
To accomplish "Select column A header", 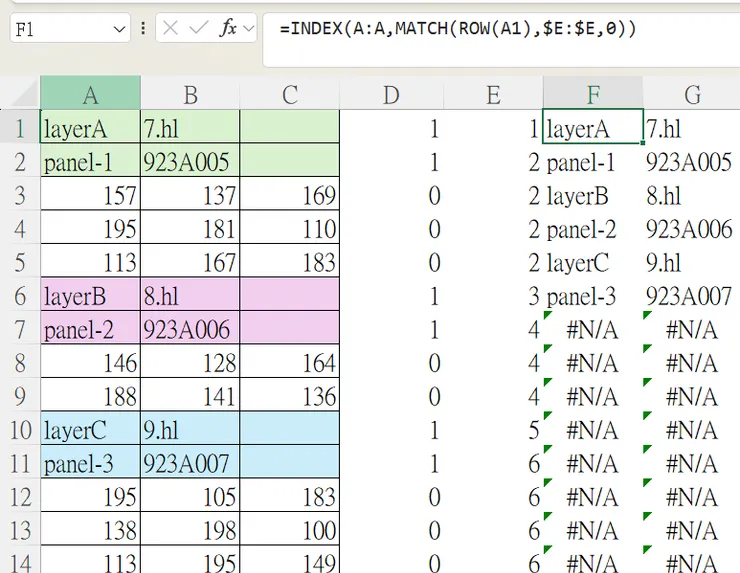I will 90,94.
